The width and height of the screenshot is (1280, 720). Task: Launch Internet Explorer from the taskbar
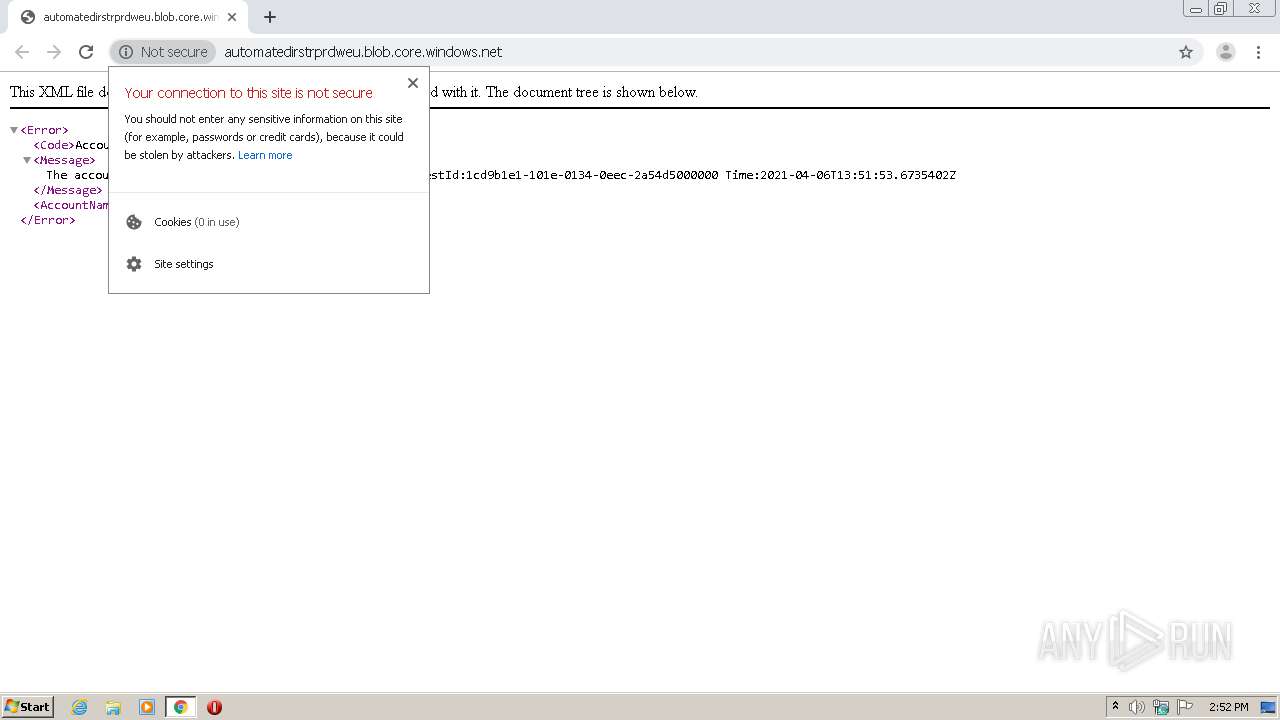pyautogui.click(x=80, y=707)
